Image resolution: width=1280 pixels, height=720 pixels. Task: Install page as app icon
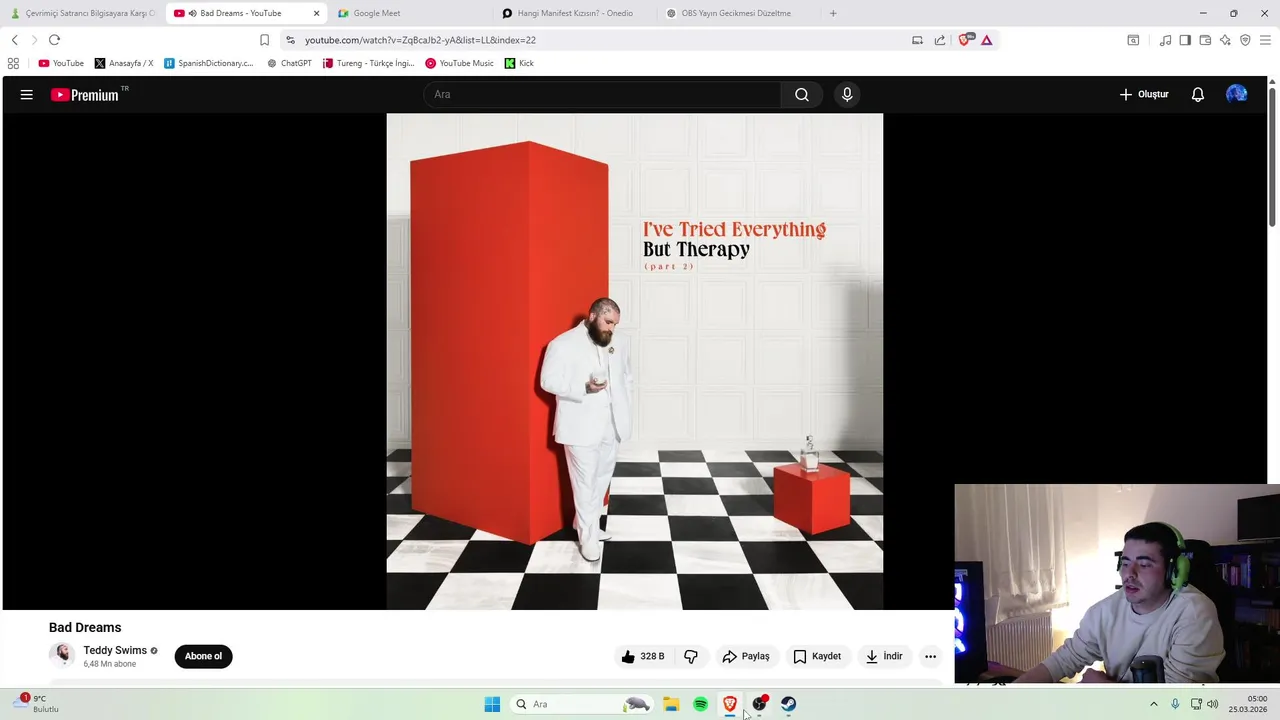[917, 40]
